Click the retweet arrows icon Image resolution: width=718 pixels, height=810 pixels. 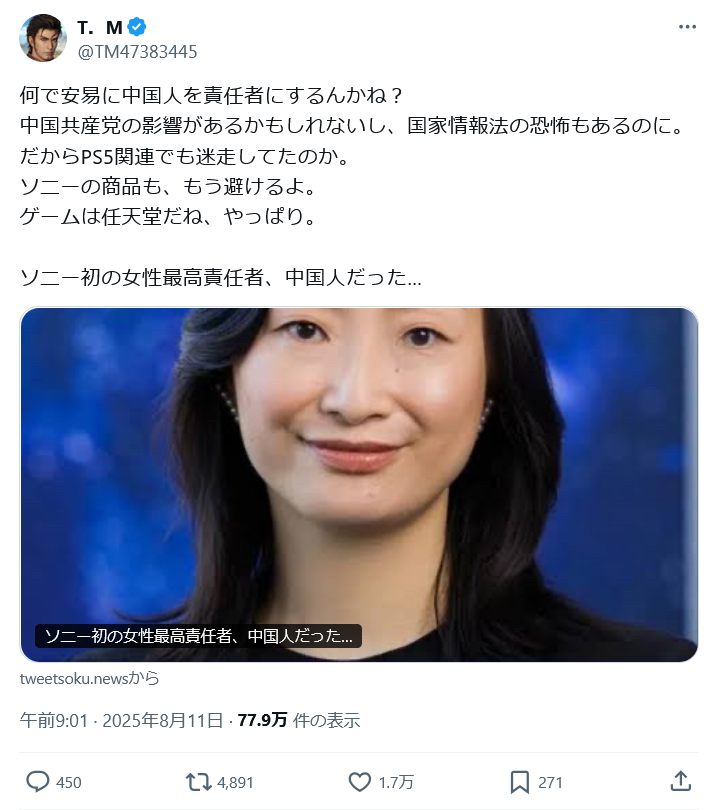[x=199, y=782]
